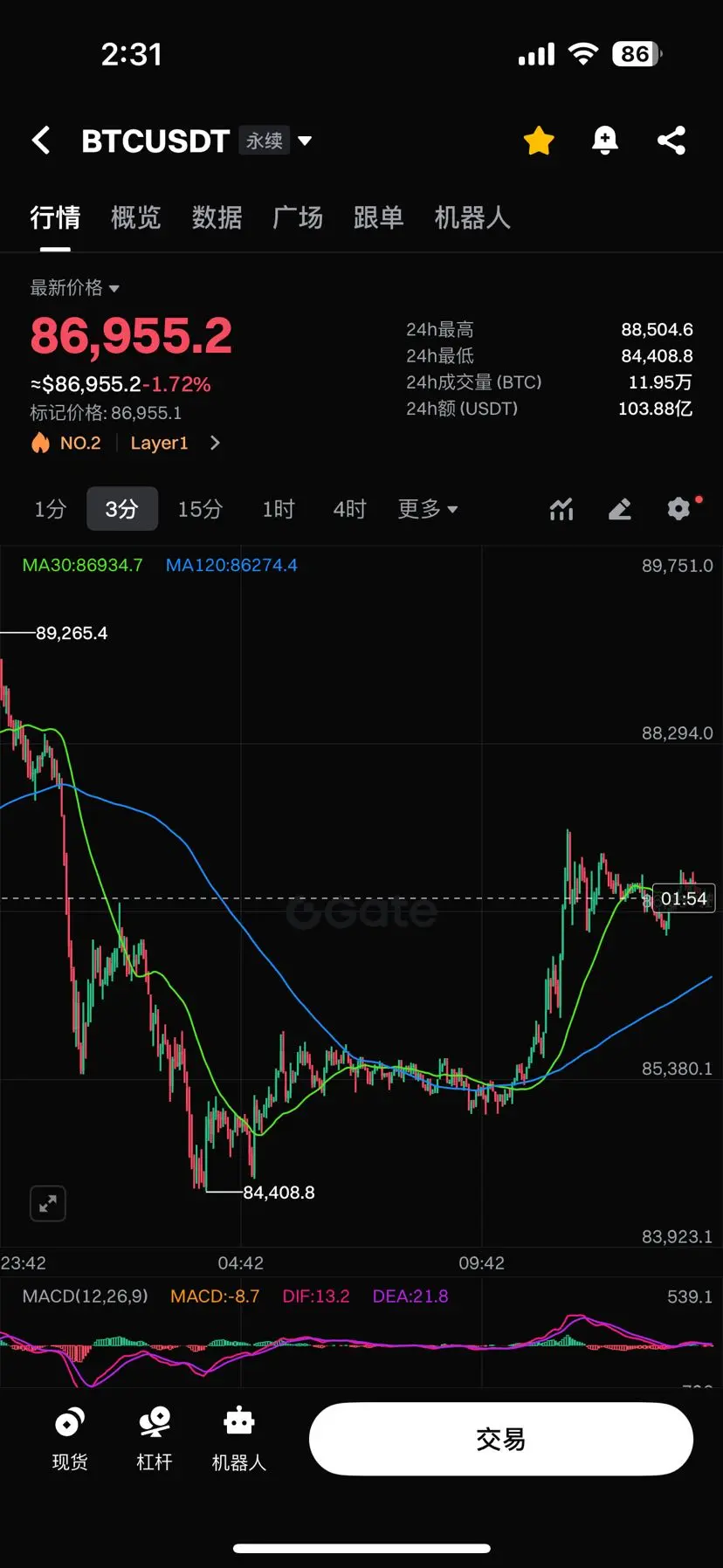Tap the 交易 trade button

pos(501,1439)
